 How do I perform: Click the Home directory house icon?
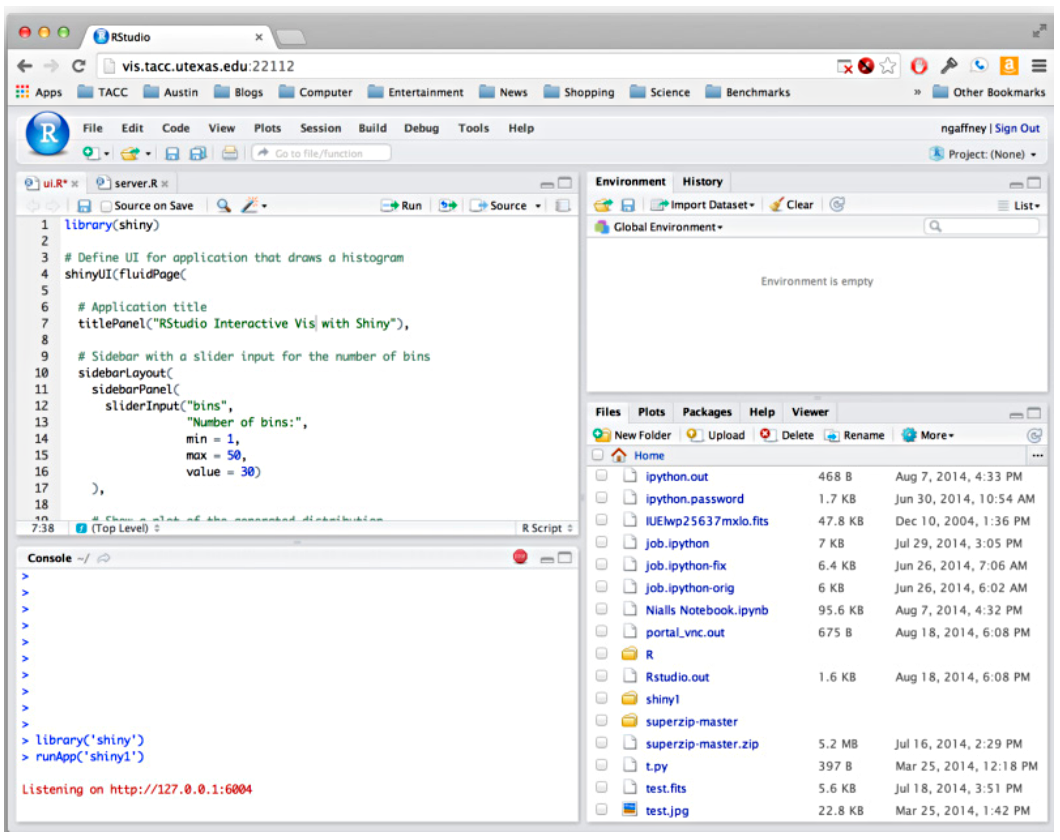pos(619,455)
